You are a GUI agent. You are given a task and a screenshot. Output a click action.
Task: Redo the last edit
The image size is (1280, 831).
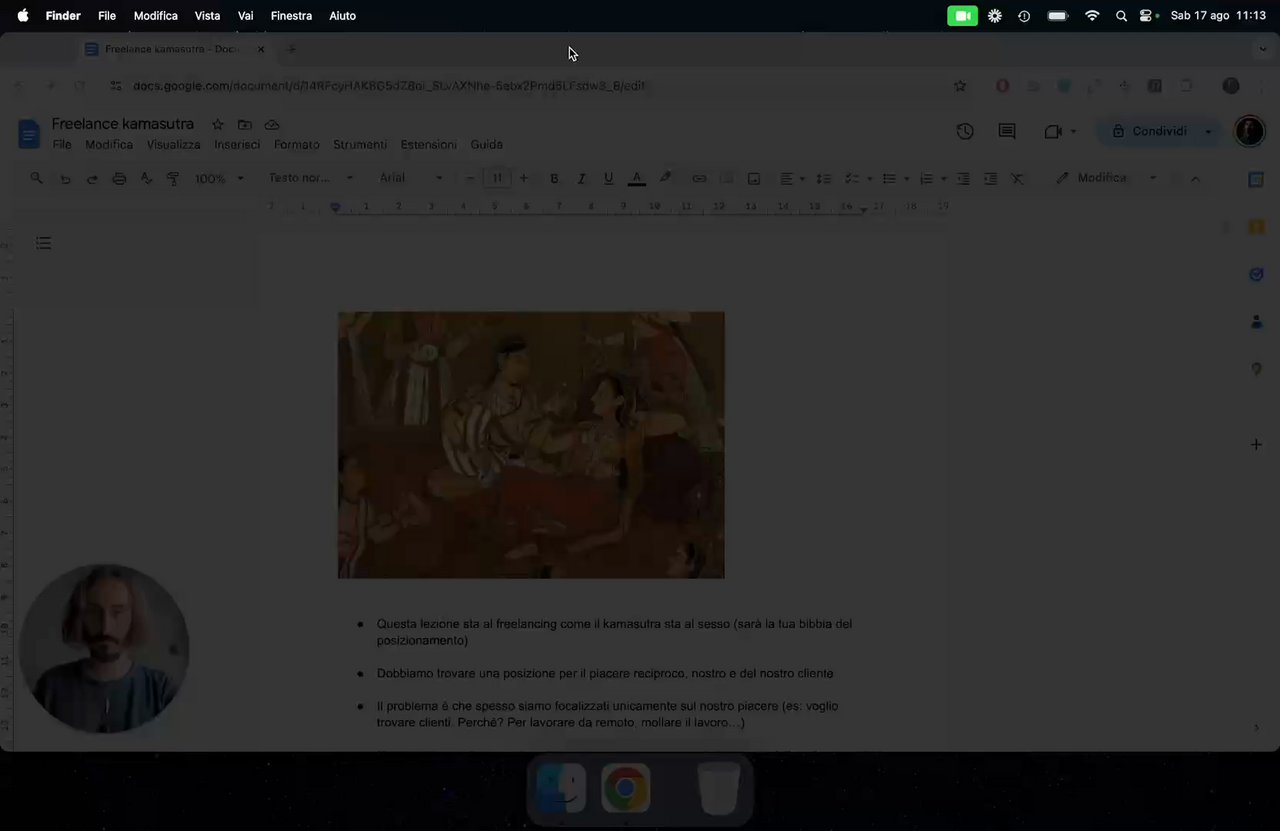click(92, 178)
